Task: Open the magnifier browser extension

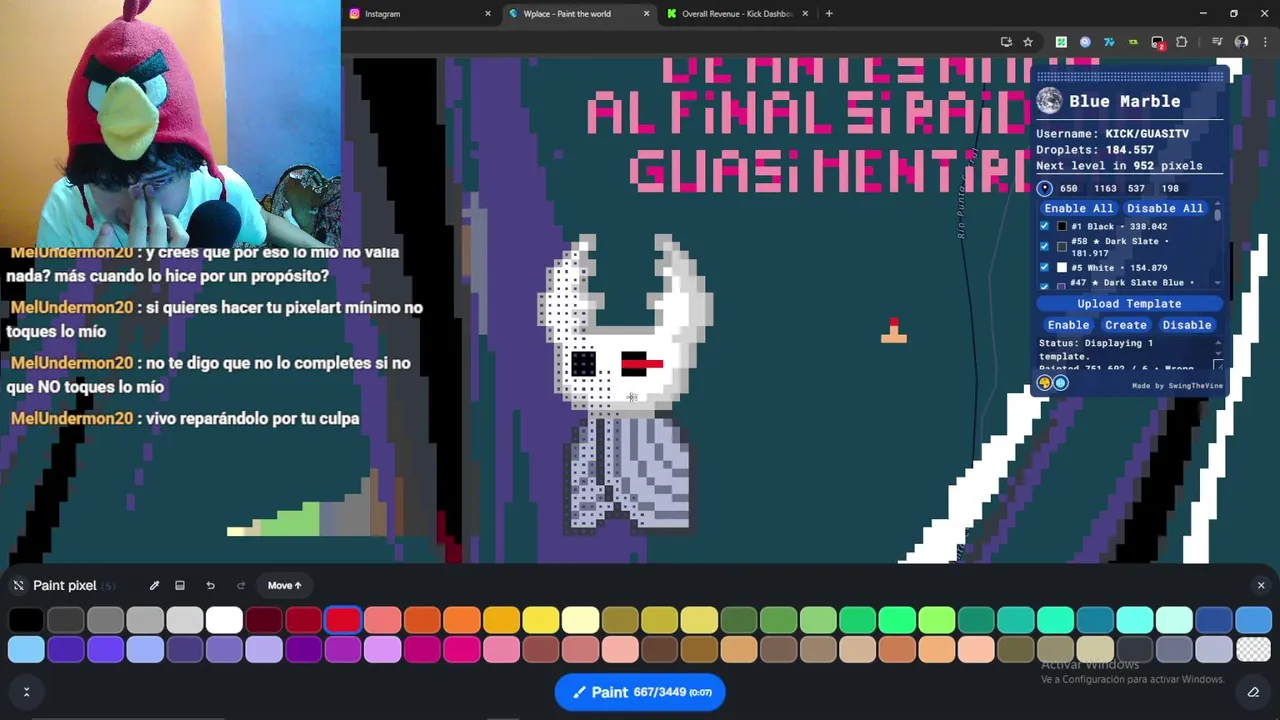Action: coord(1085,42)
